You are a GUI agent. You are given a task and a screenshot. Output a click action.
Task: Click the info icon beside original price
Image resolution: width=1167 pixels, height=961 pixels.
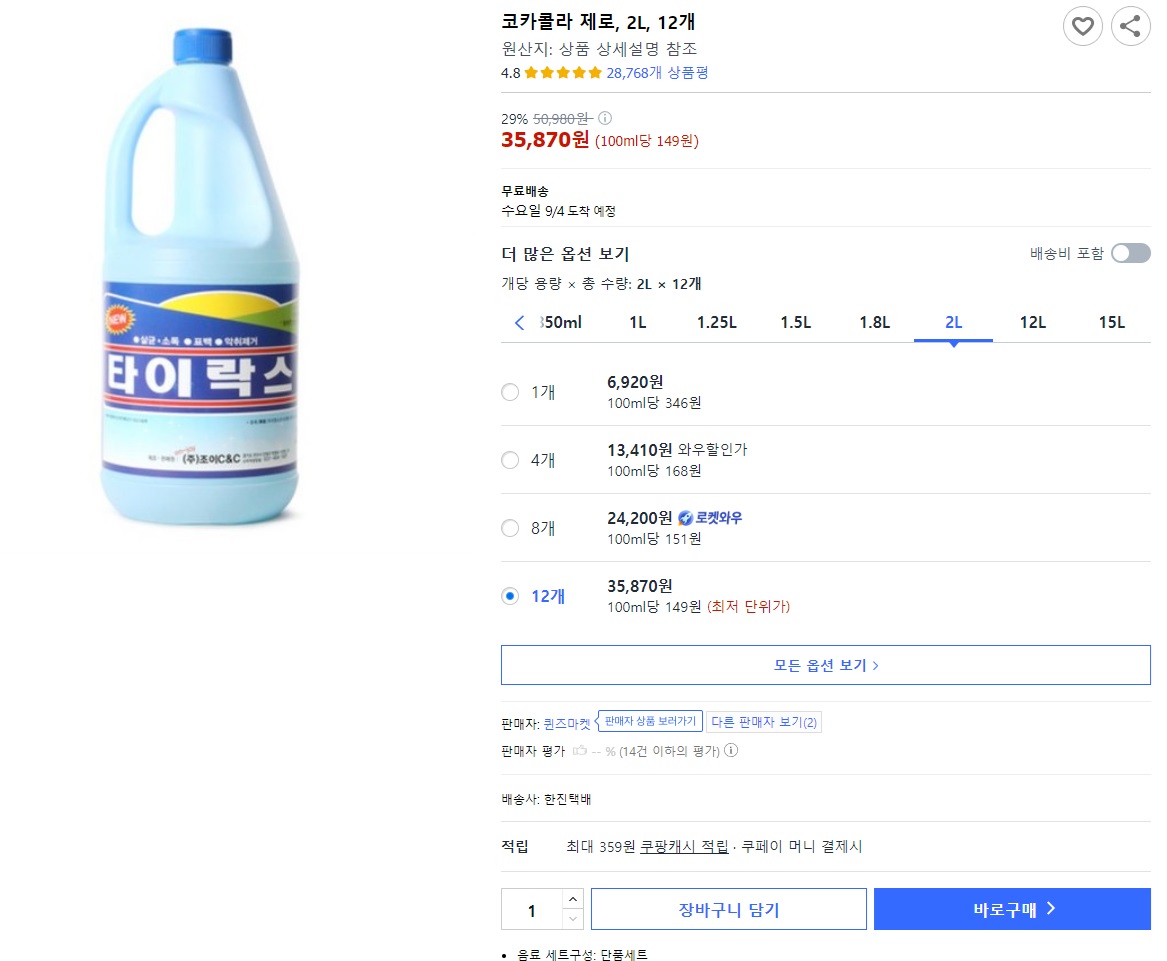pos(605,118)
